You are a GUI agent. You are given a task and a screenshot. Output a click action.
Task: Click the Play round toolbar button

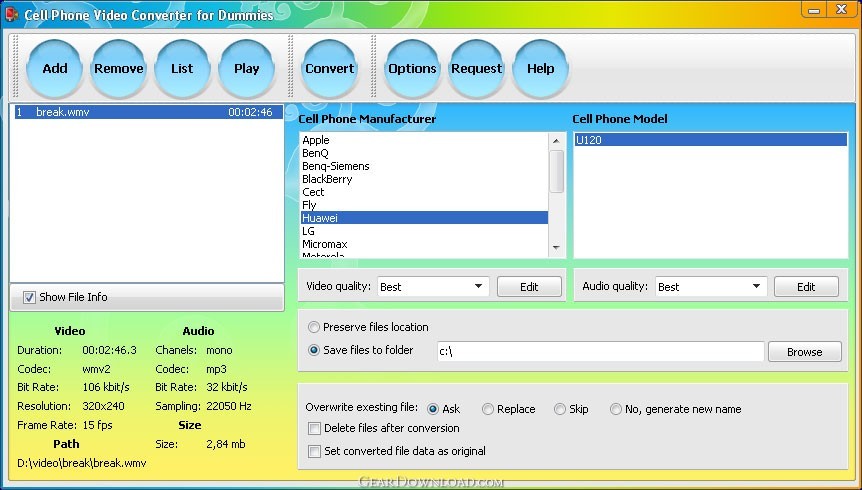tap(246, 69)
